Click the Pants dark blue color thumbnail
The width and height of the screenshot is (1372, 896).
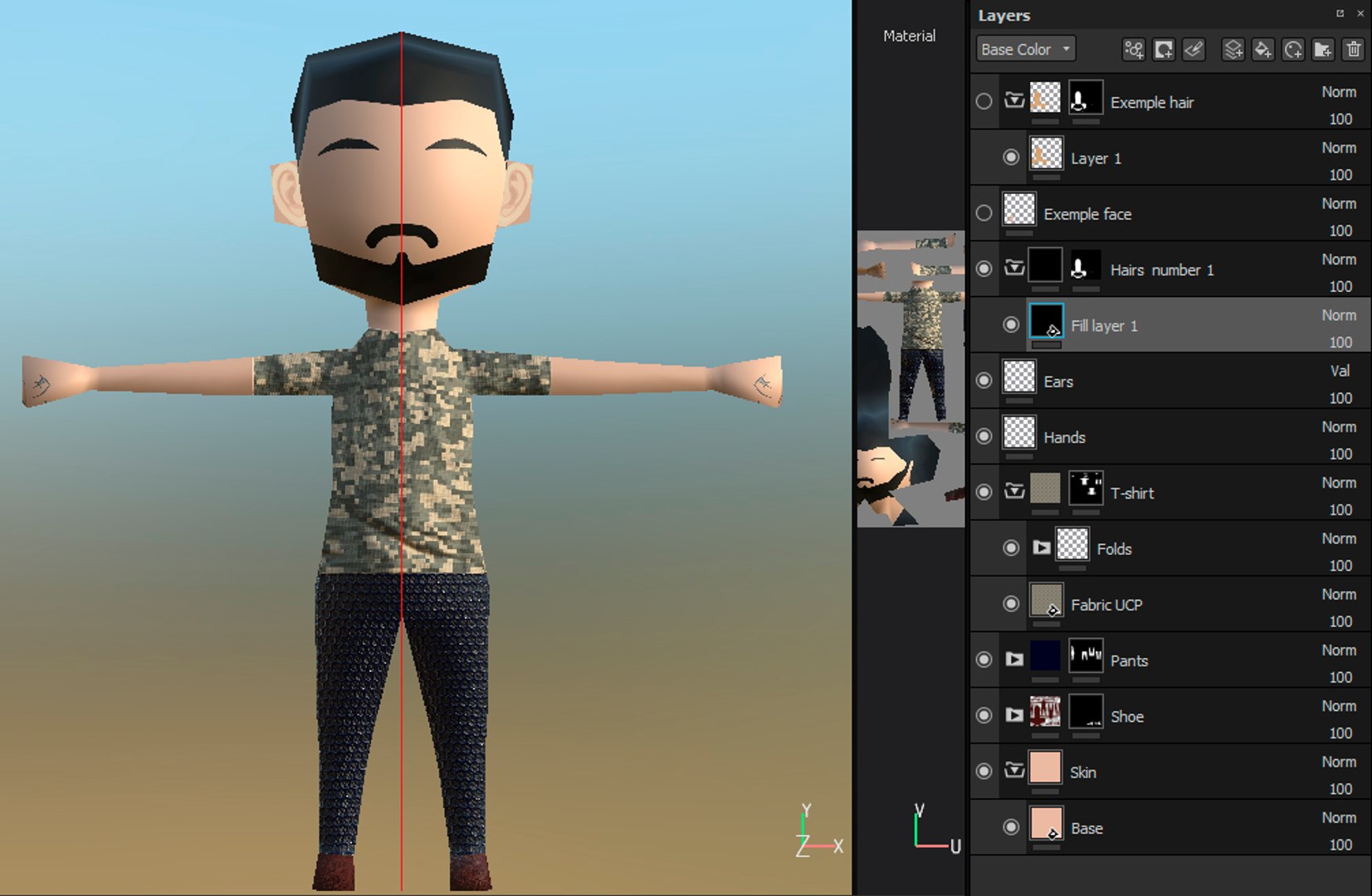point(1045,656)
